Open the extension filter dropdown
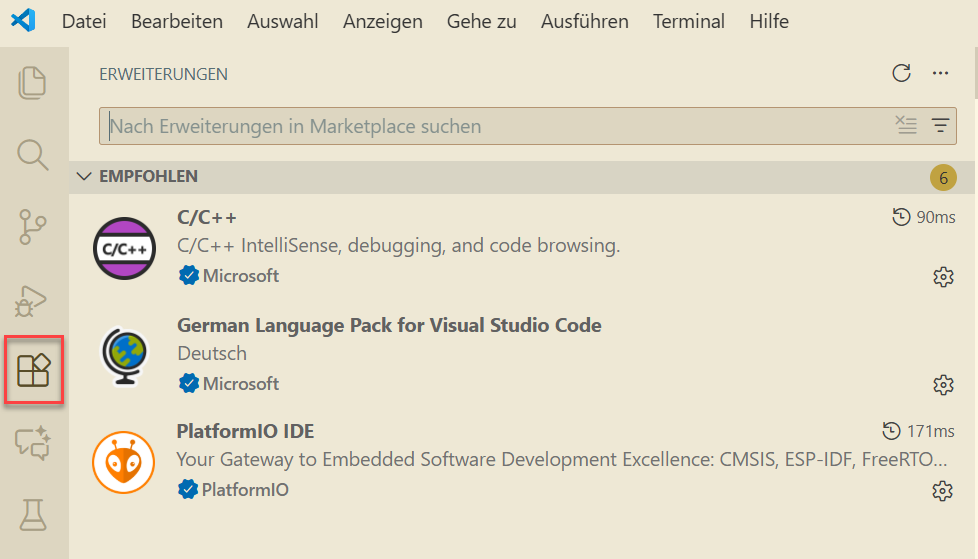Screen dimensions: 978x559 pyautogui.click(x=940, y=126)
